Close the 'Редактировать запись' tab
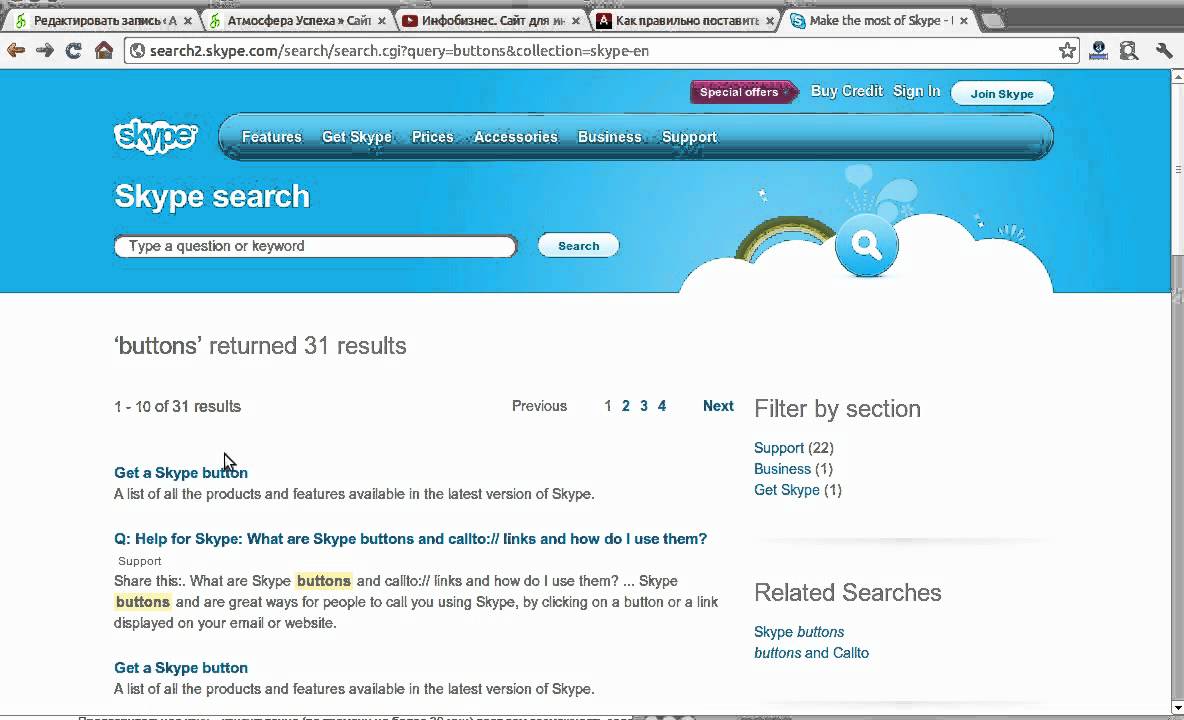 click(x=188, y=21)
